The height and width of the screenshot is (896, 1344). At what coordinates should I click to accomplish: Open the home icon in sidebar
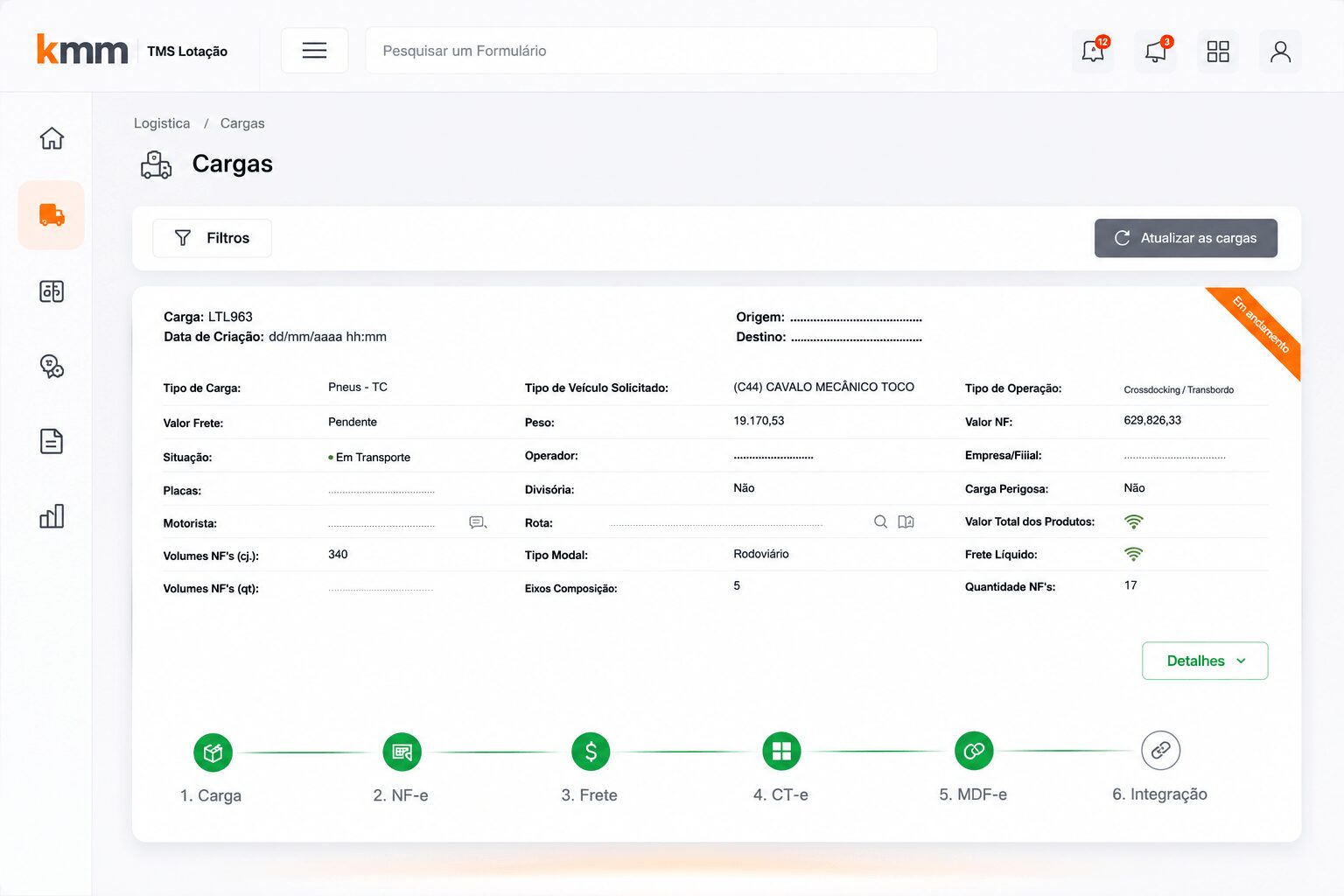(52, 138)
